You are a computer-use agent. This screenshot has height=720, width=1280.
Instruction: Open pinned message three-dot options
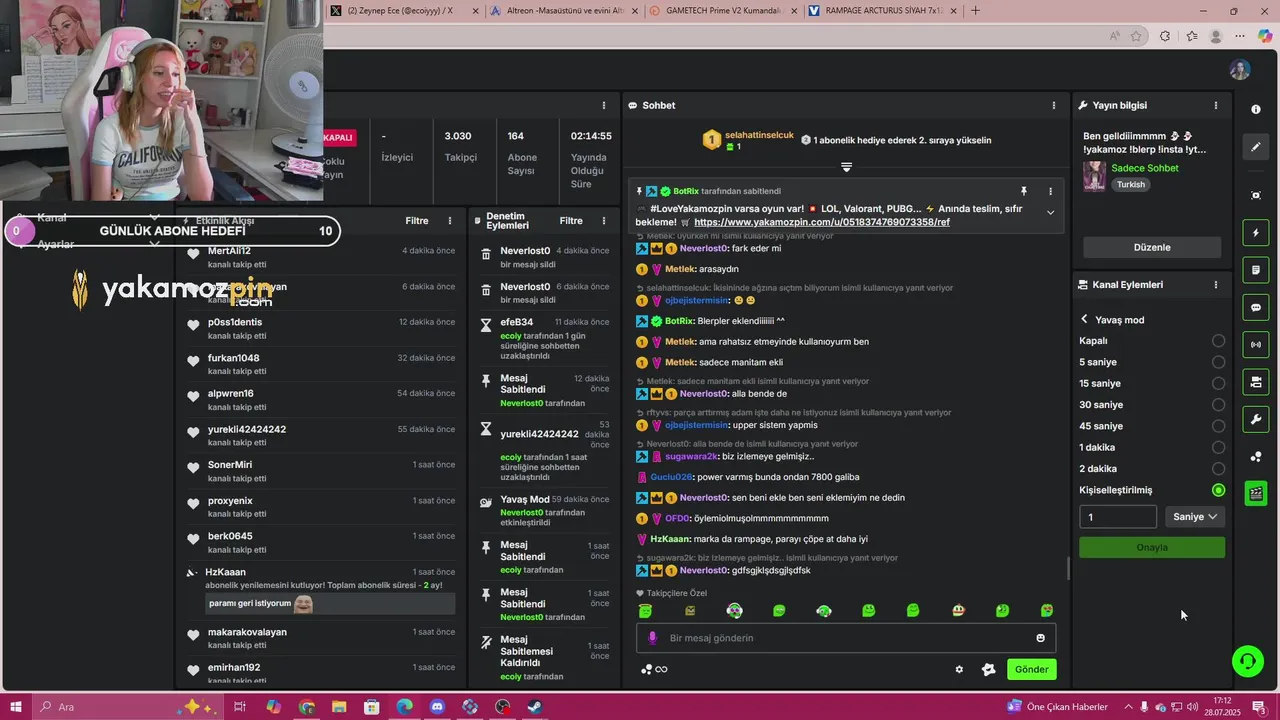click(x=1050, y=191)
